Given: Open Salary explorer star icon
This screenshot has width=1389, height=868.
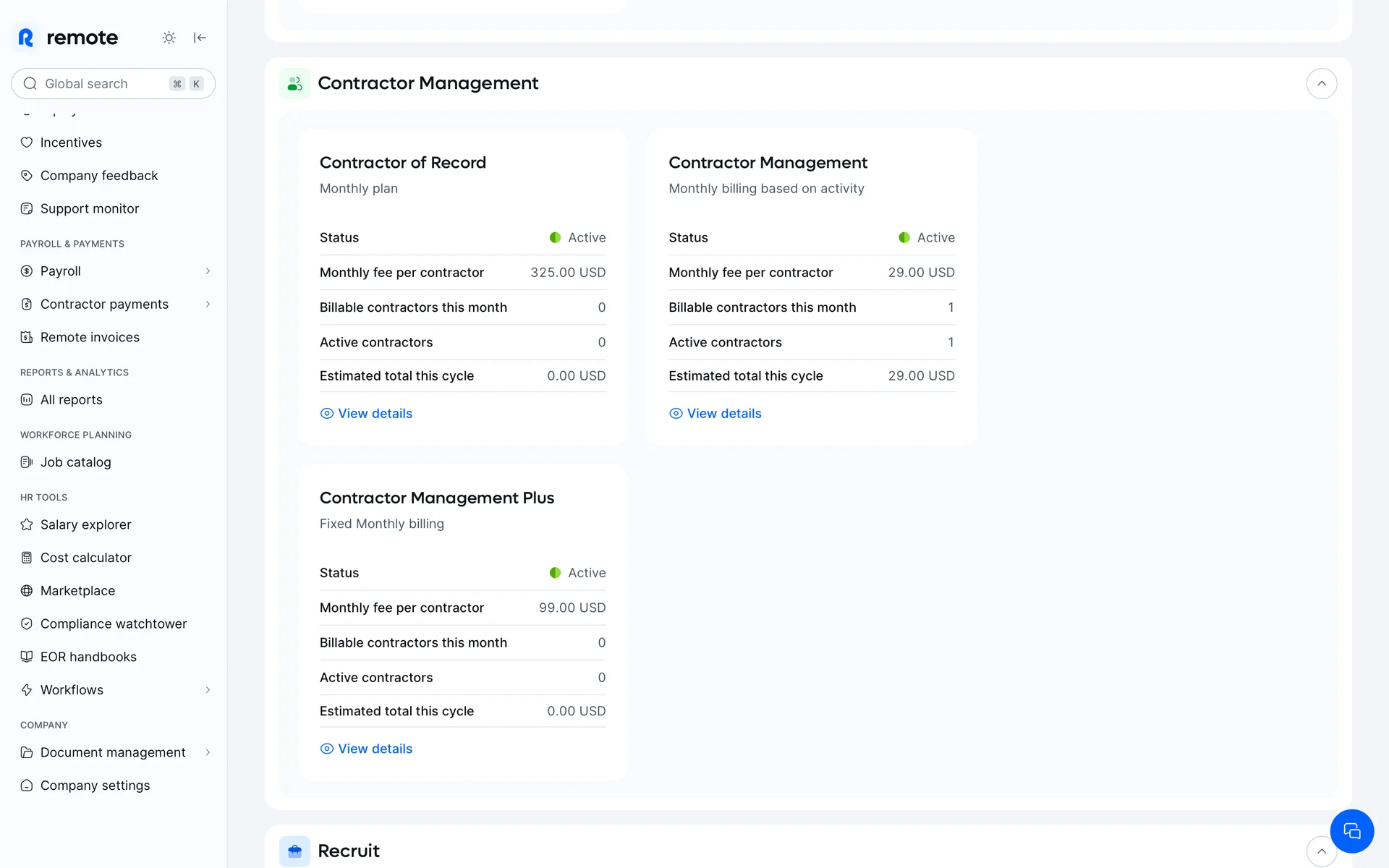Looking at the screenshot, I should 27,524.
